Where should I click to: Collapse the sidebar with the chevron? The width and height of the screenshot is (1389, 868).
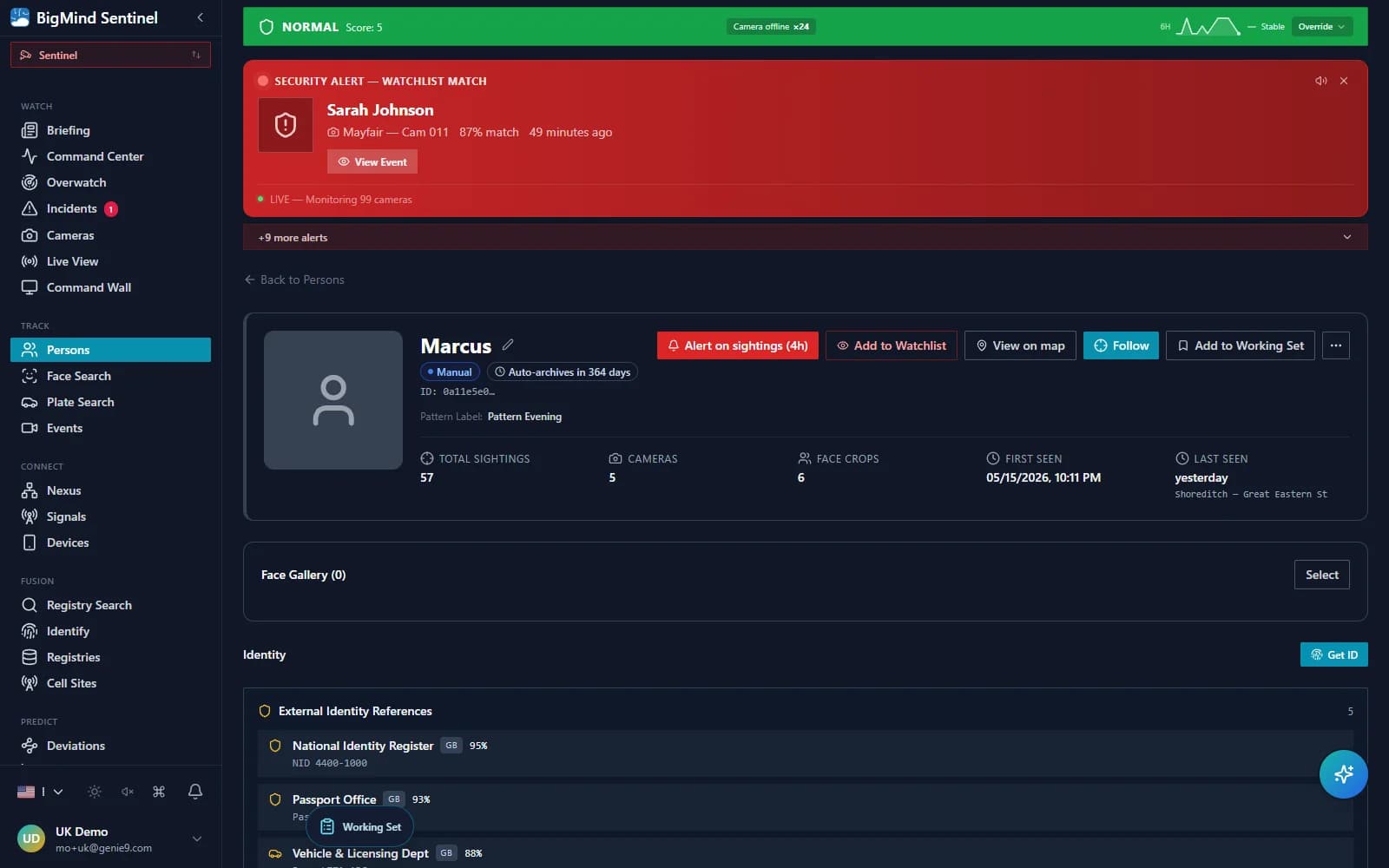tap(201, 17)
